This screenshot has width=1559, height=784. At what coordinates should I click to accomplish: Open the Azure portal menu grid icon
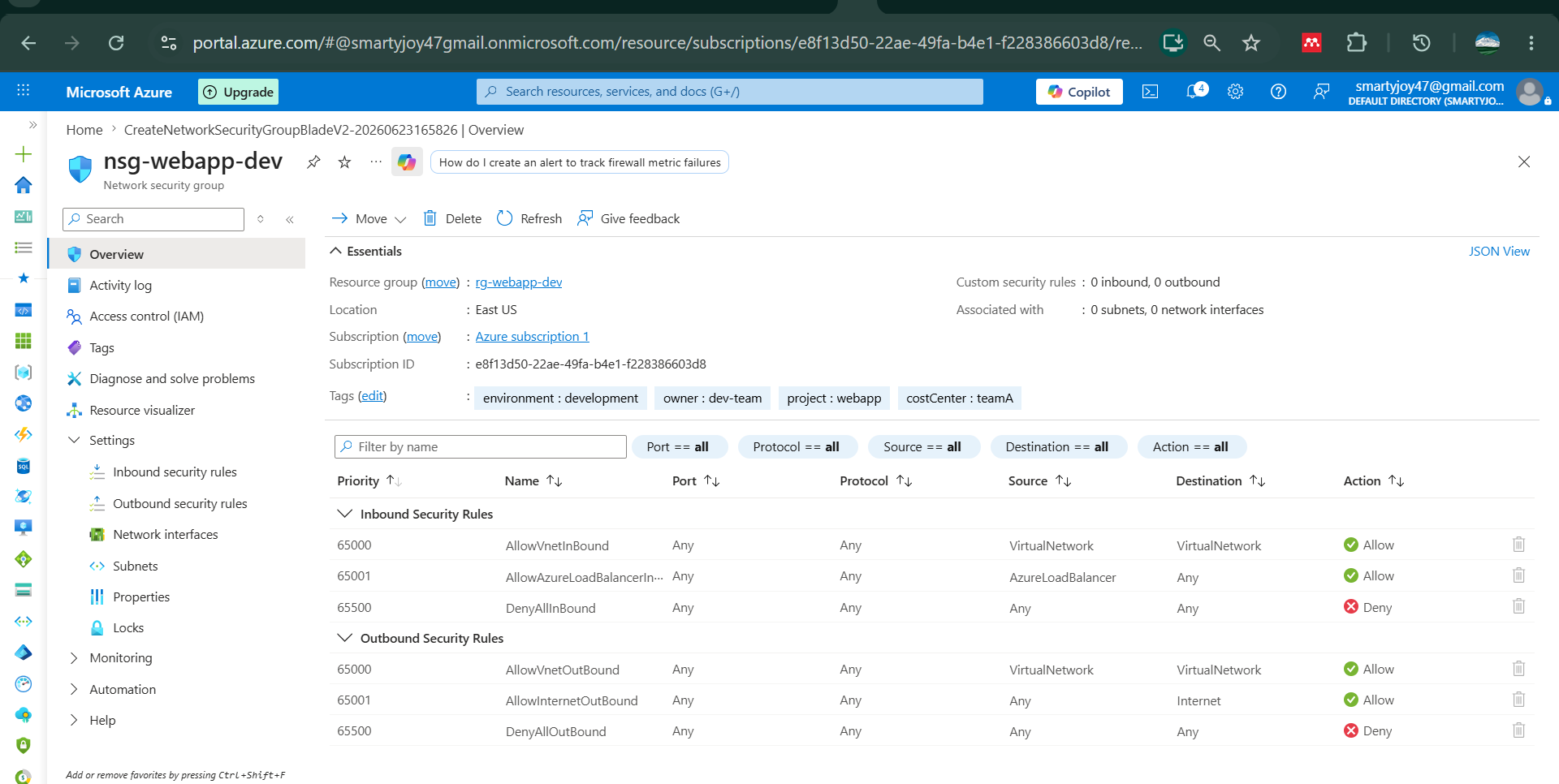[23, 91]
